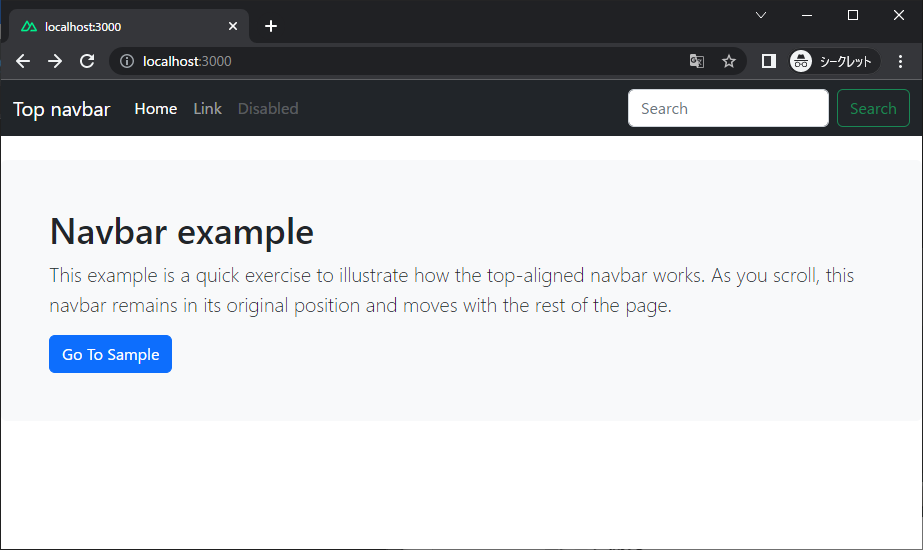Reload the page with the refresh icon
Screen dimensions: 923x550
click(87, 61)
